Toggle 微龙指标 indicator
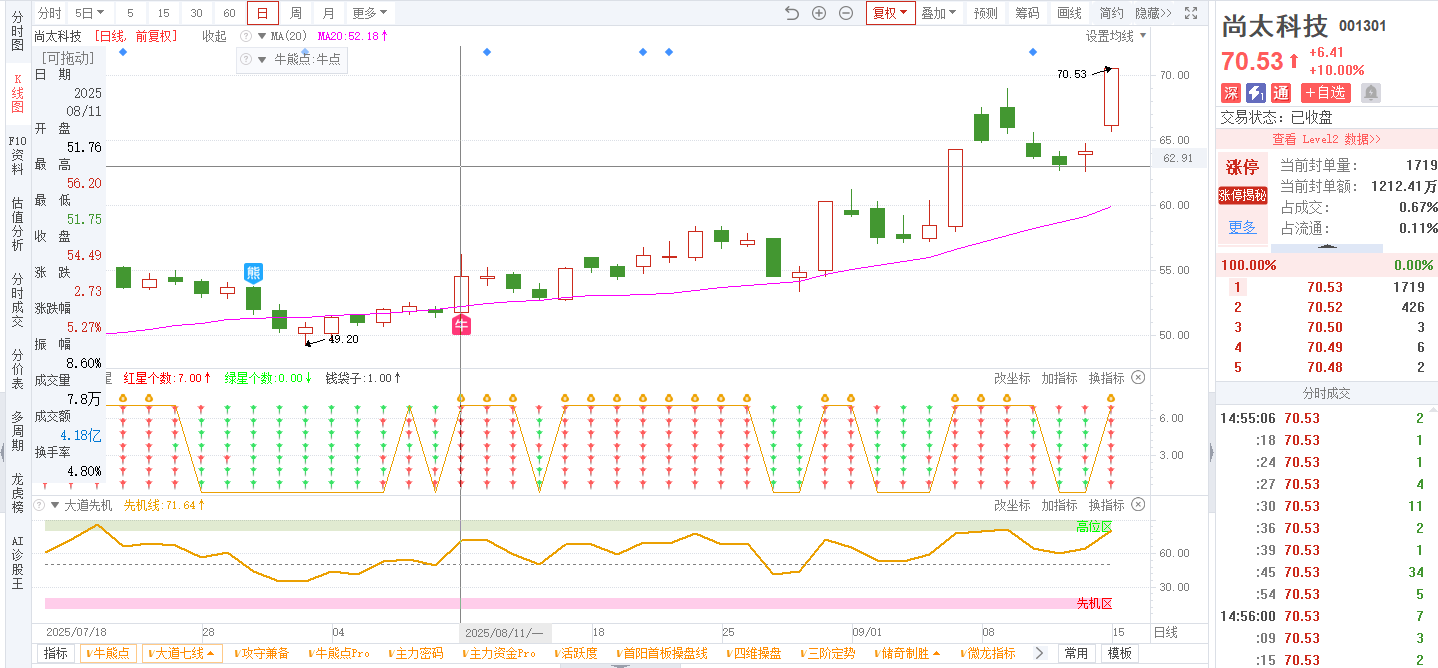 [986, 653]
